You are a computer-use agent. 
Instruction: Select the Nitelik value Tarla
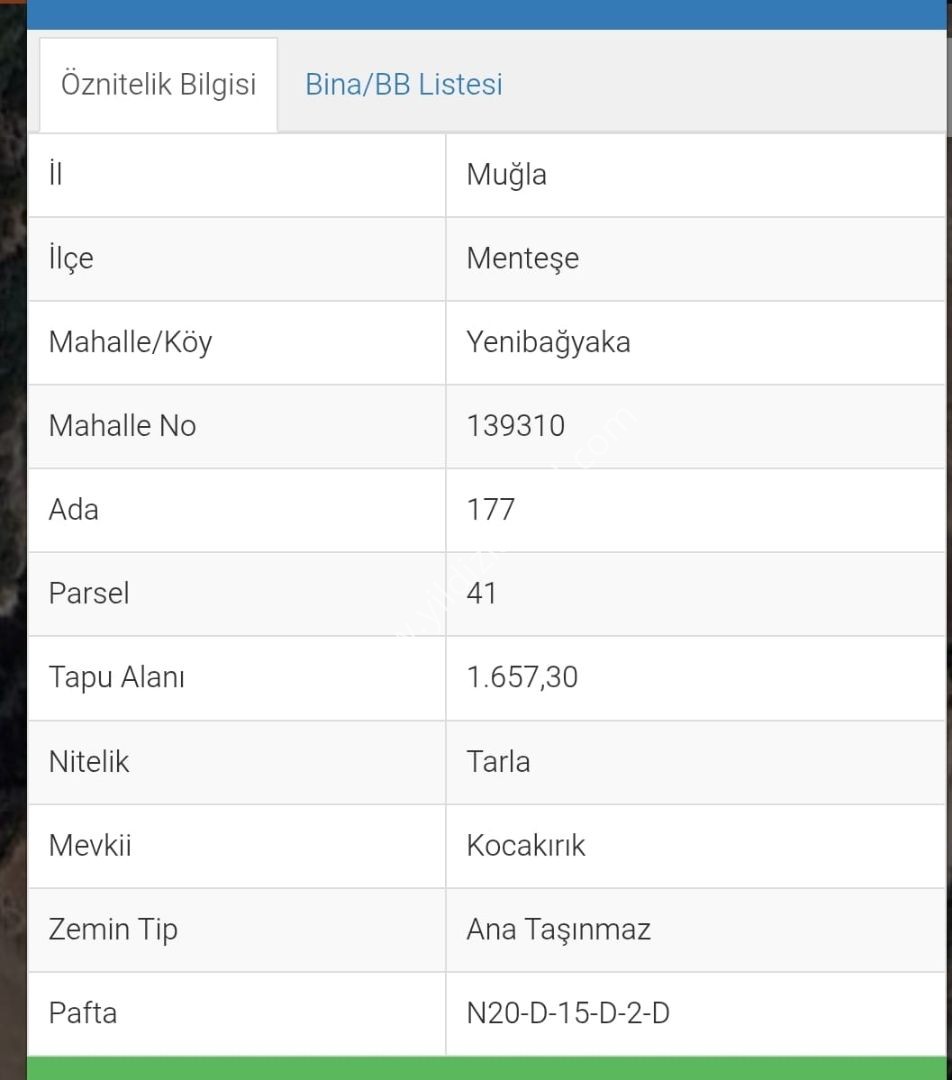(x=498, y=762)
